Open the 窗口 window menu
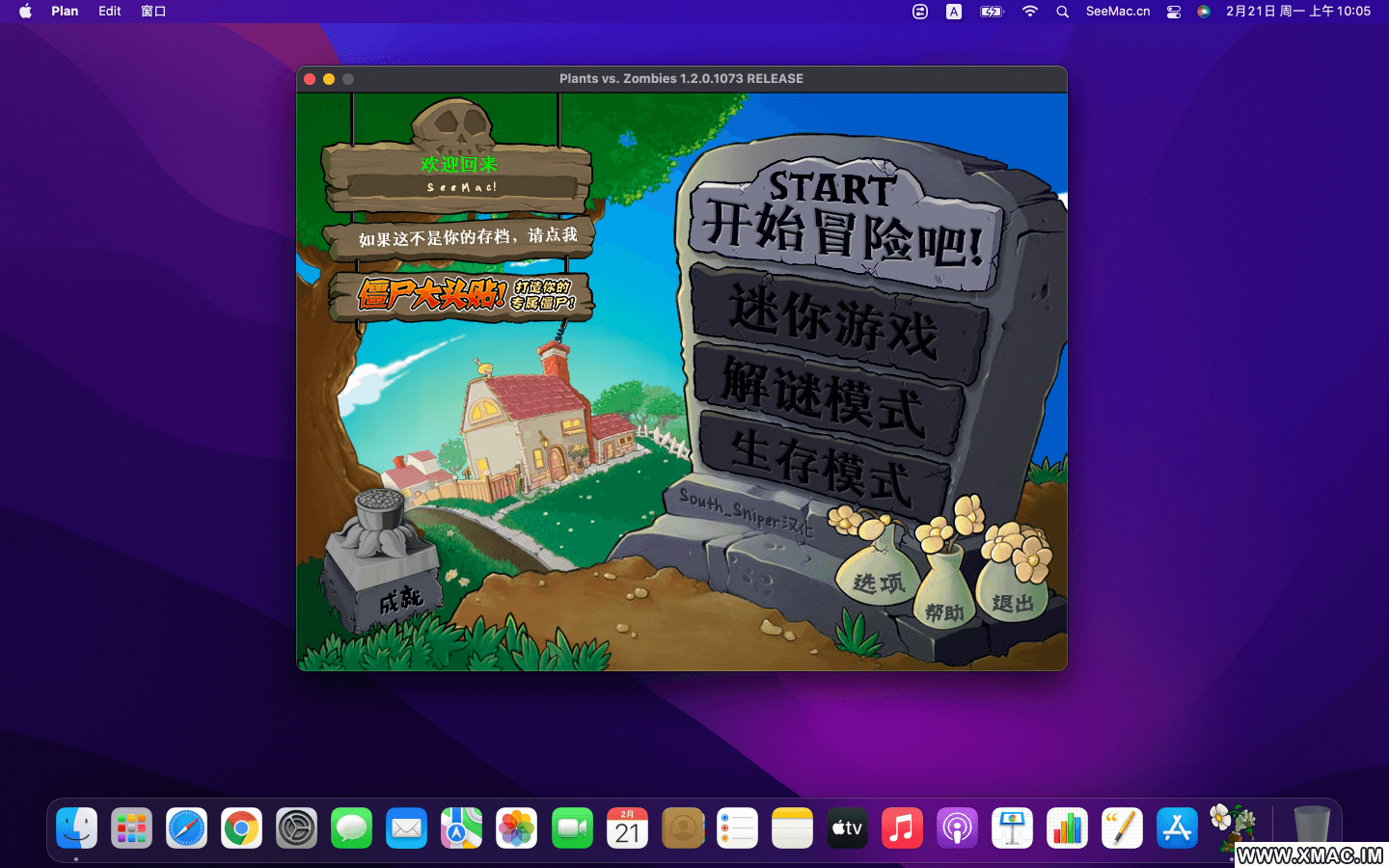1389x868 pixels. click(x=153, y=12)
